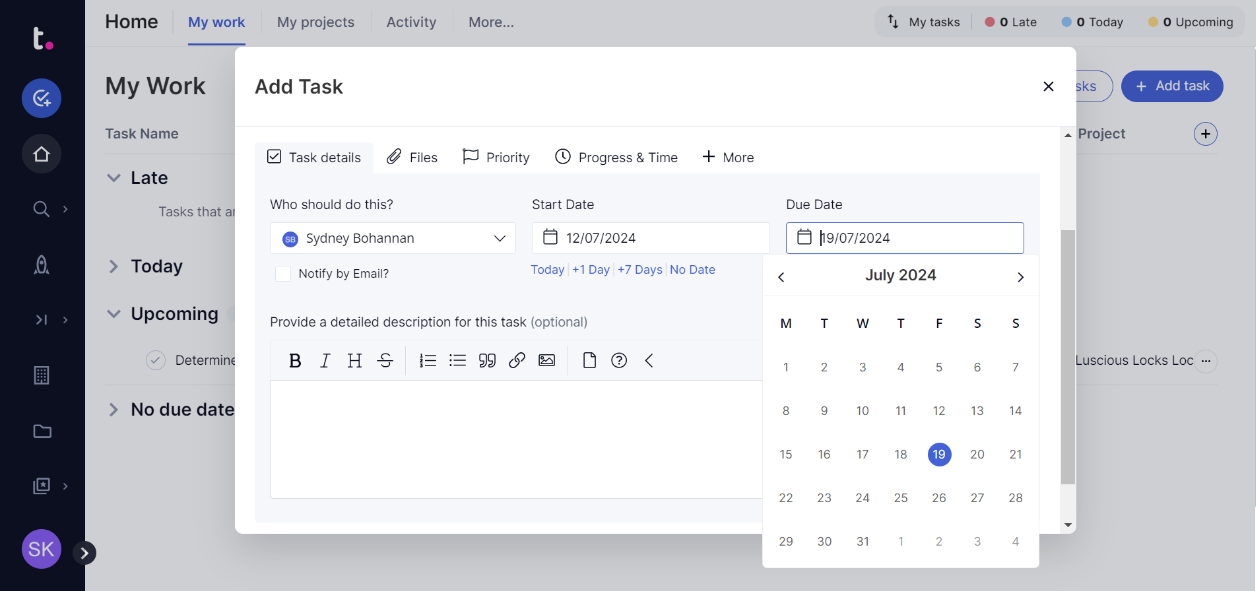Go to next month in calendar
Image resolution: width=1256 pixels, height=591 pixels.
pyautogui.click(x=1020, y=277)
